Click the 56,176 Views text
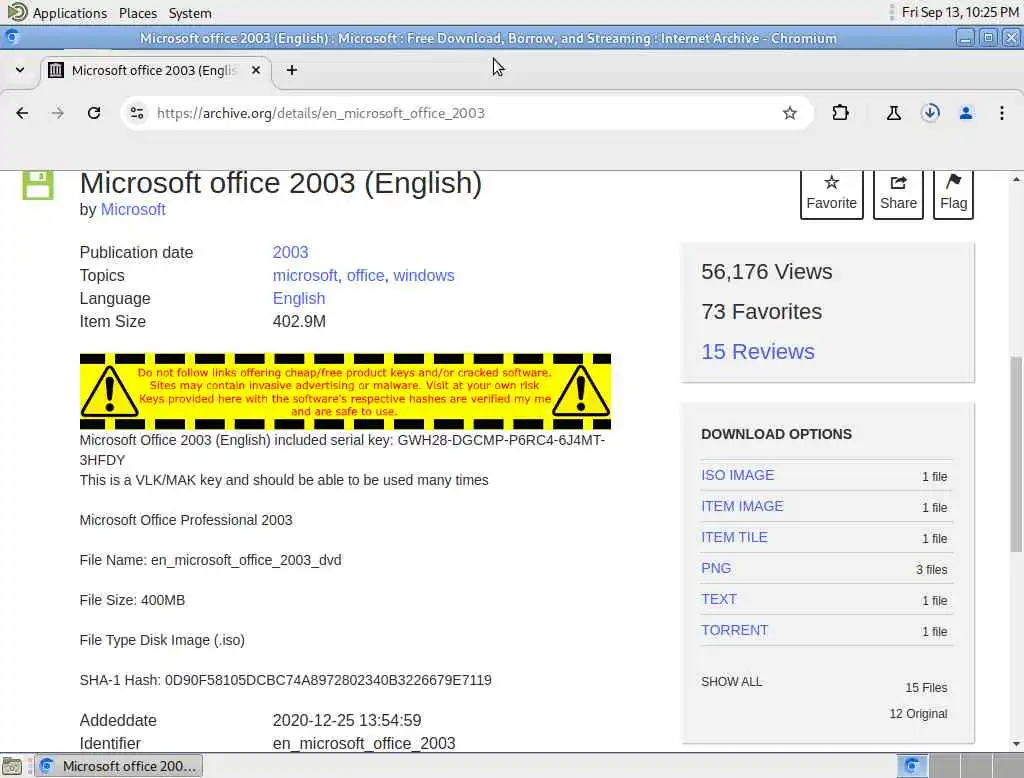 tap(767, 272)
